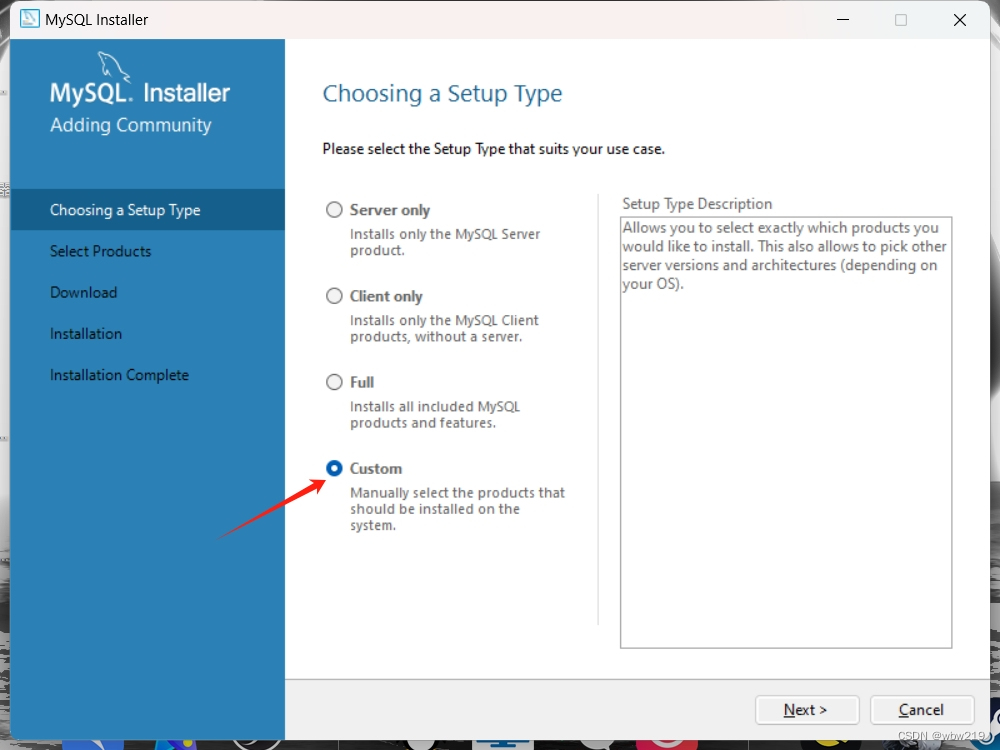Click 'Installs all included MySQL products' text
The image size is (1000, 750).
tap(435, 415)
